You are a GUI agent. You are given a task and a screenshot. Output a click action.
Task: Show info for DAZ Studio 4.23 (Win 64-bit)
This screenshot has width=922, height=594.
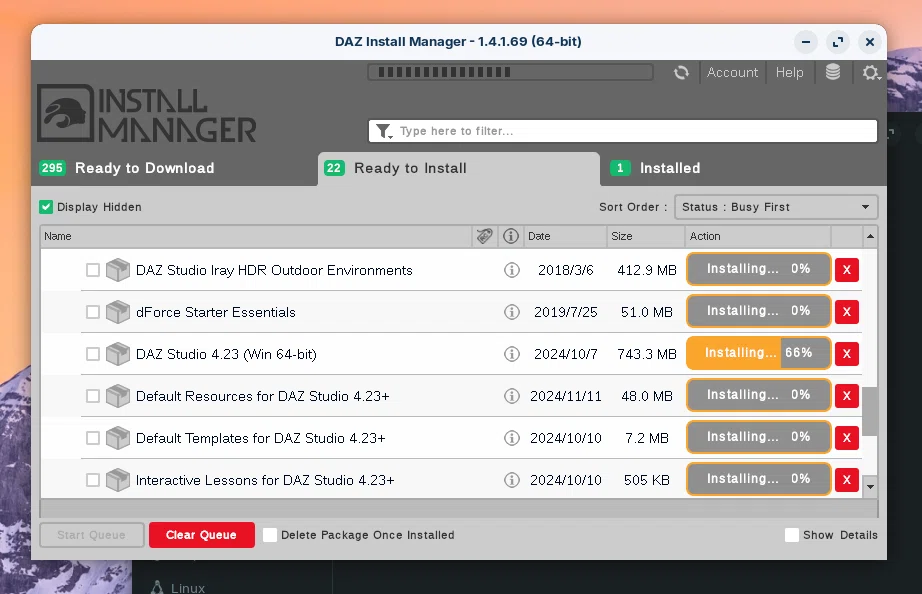coord(512,354)
